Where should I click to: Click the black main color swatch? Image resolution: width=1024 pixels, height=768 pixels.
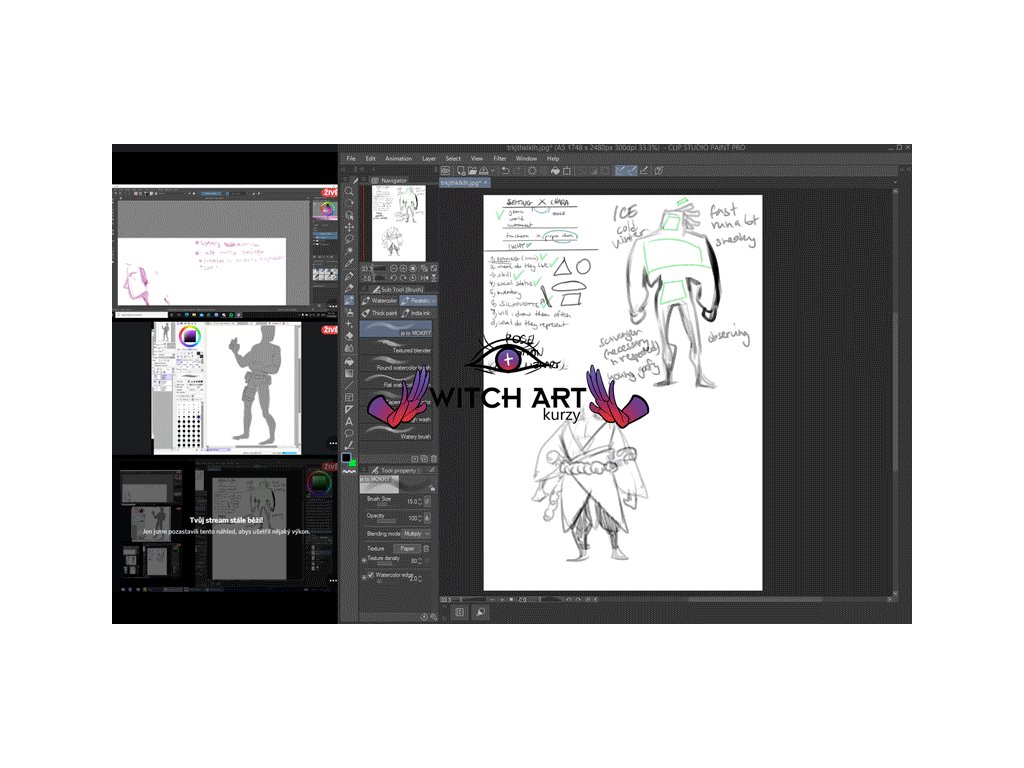click(346, 458)
